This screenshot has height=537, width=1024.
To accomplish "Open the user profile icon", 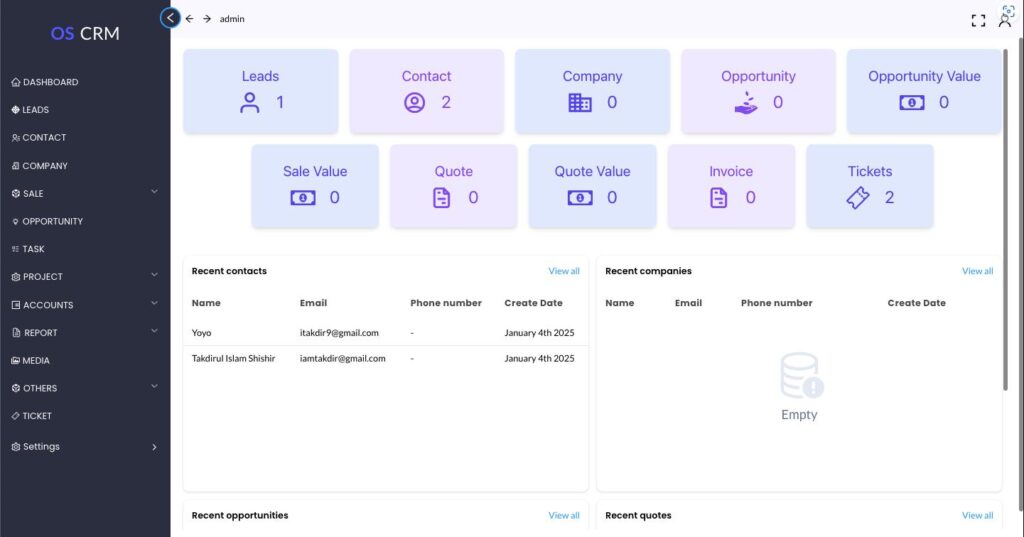I will click(x=1004, y=21).
